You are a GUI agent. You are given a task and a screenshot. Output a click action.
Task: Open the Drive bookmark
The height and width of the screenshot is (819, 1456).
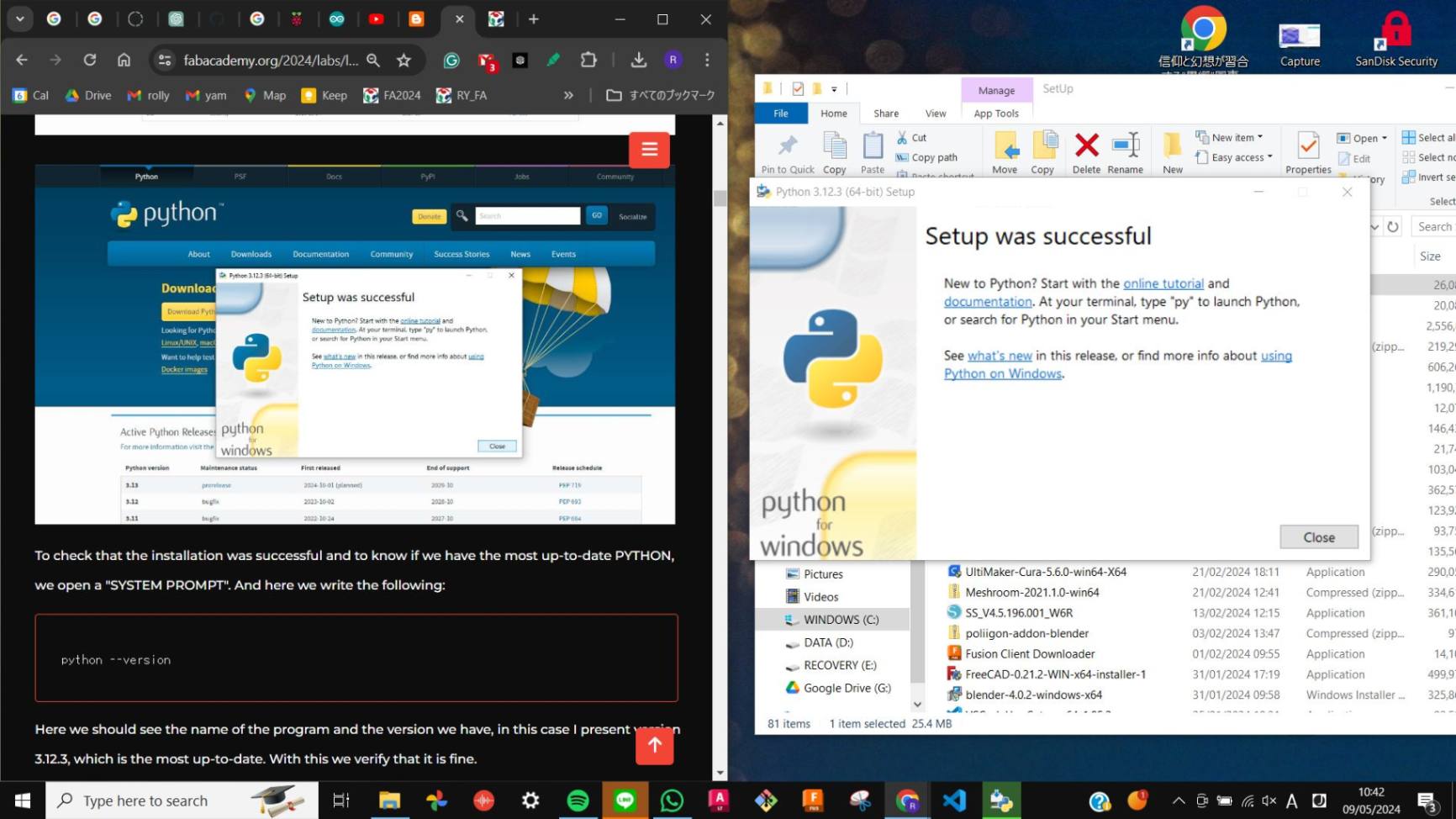88,95
